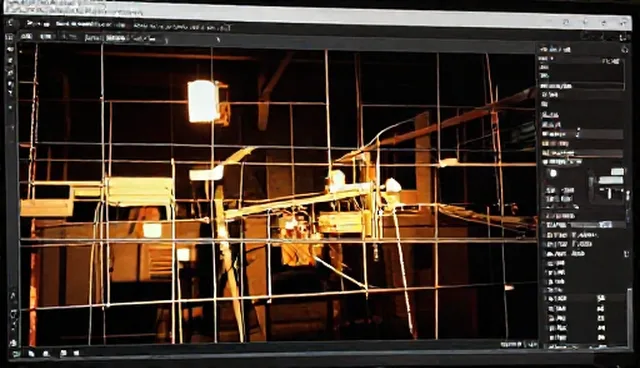Click the small white button right of the slider handle
Viewport: 640px width, 368px height.
[617, 171]
